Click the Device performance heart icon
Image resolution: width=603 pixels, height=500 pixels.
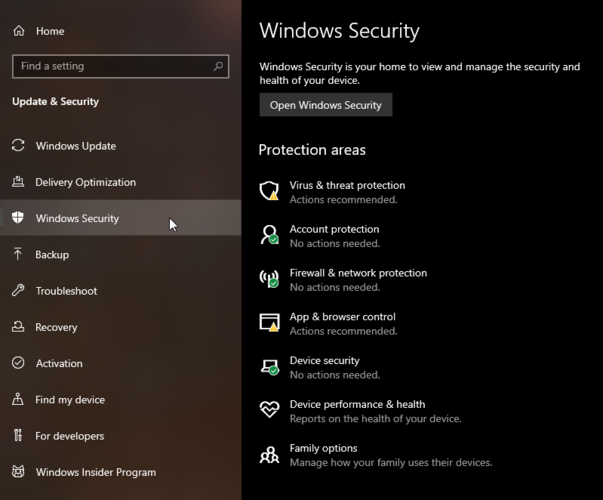(269, 409)
